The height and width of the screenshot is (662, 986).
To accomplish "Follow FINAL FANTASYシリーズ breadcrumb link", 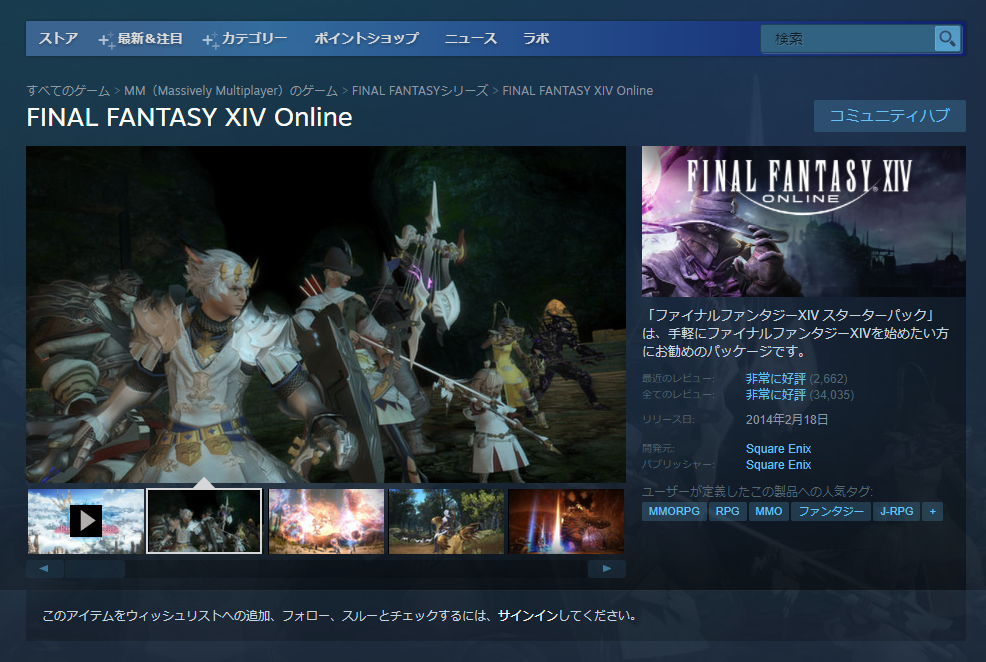I will (420, 91).
